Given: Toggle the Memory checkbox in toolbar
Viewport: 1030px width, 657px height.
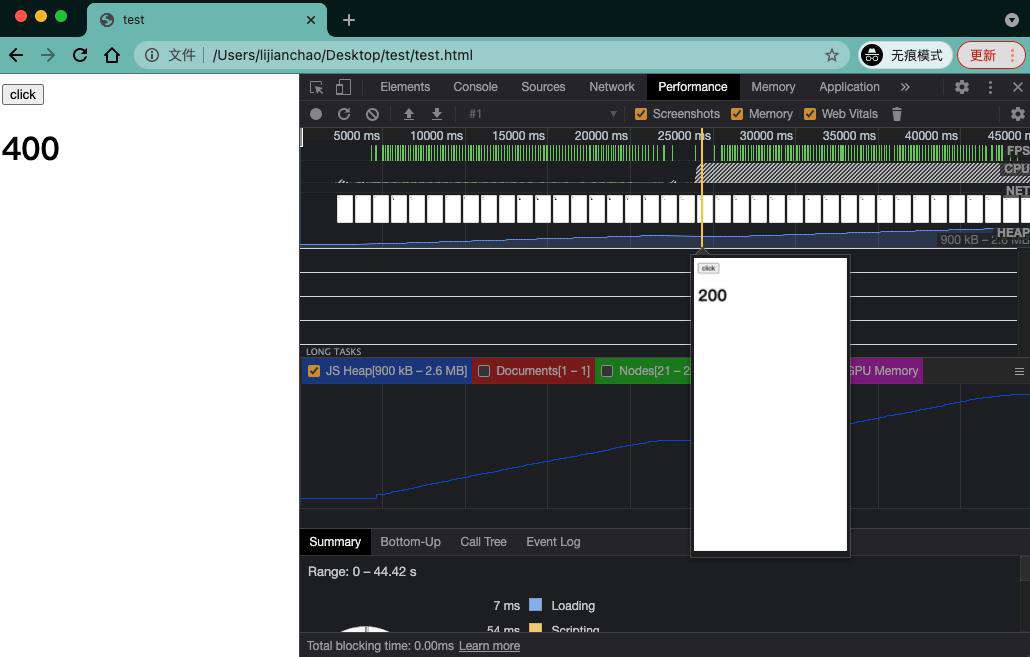Looking at the screenshot, I should [736, 114].
